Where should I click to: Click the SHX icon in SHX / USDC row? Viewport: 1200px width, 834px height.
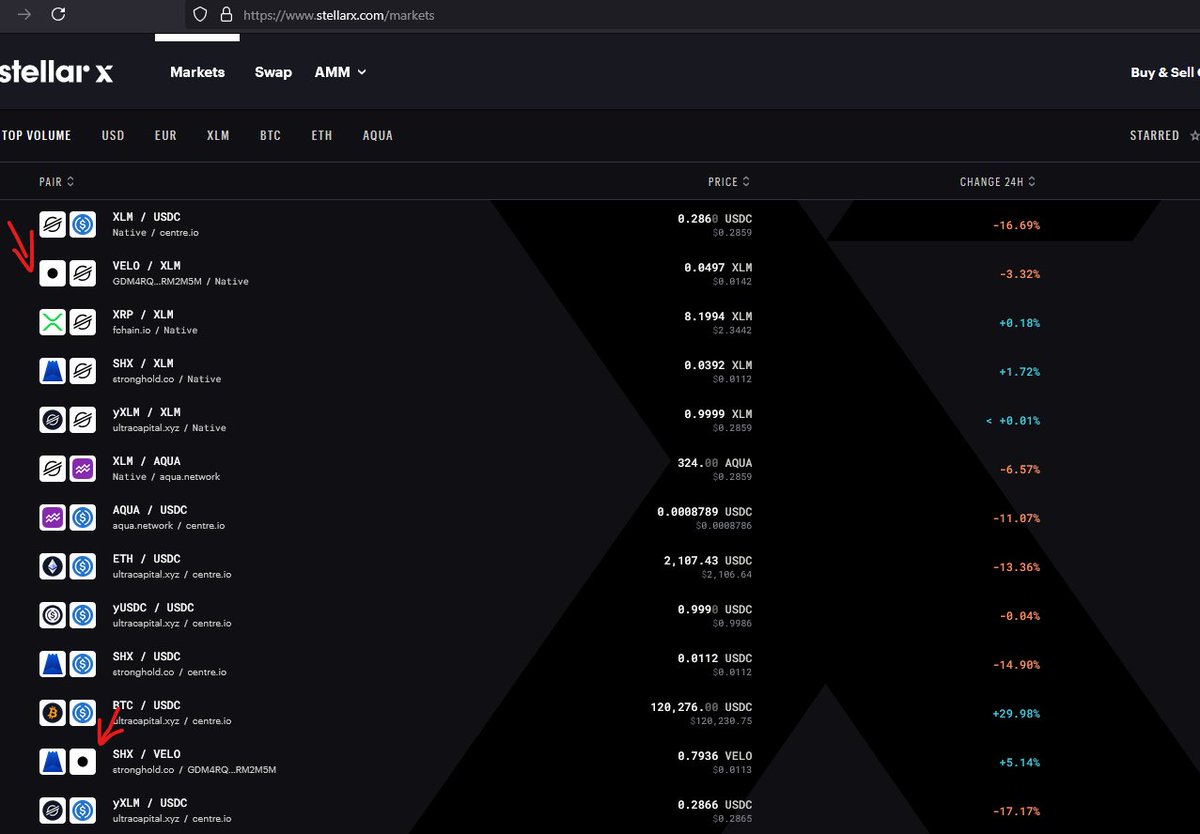[52, 664]
